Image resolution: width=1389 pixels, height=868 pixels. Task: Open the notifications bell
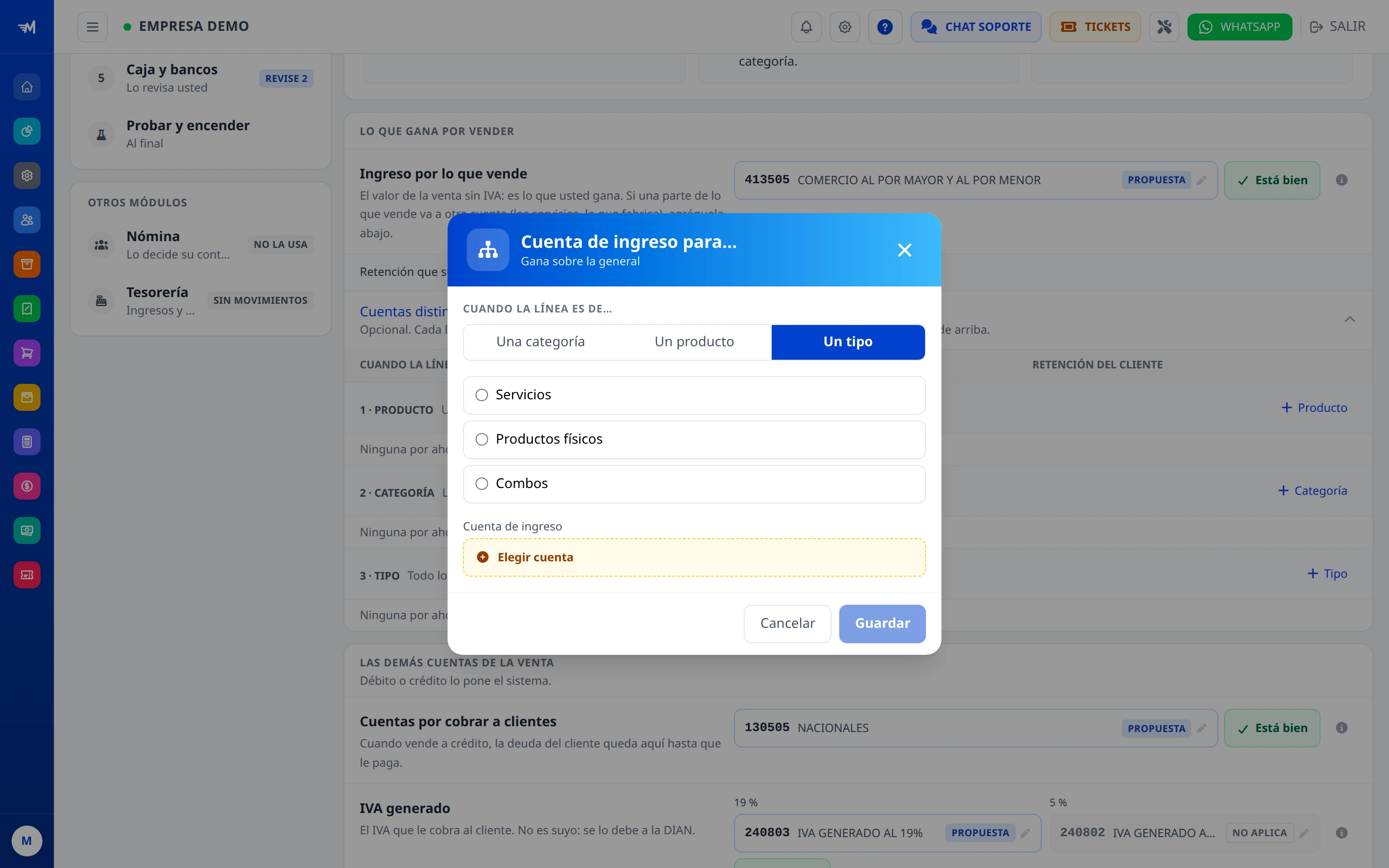[x=806, y=27]
